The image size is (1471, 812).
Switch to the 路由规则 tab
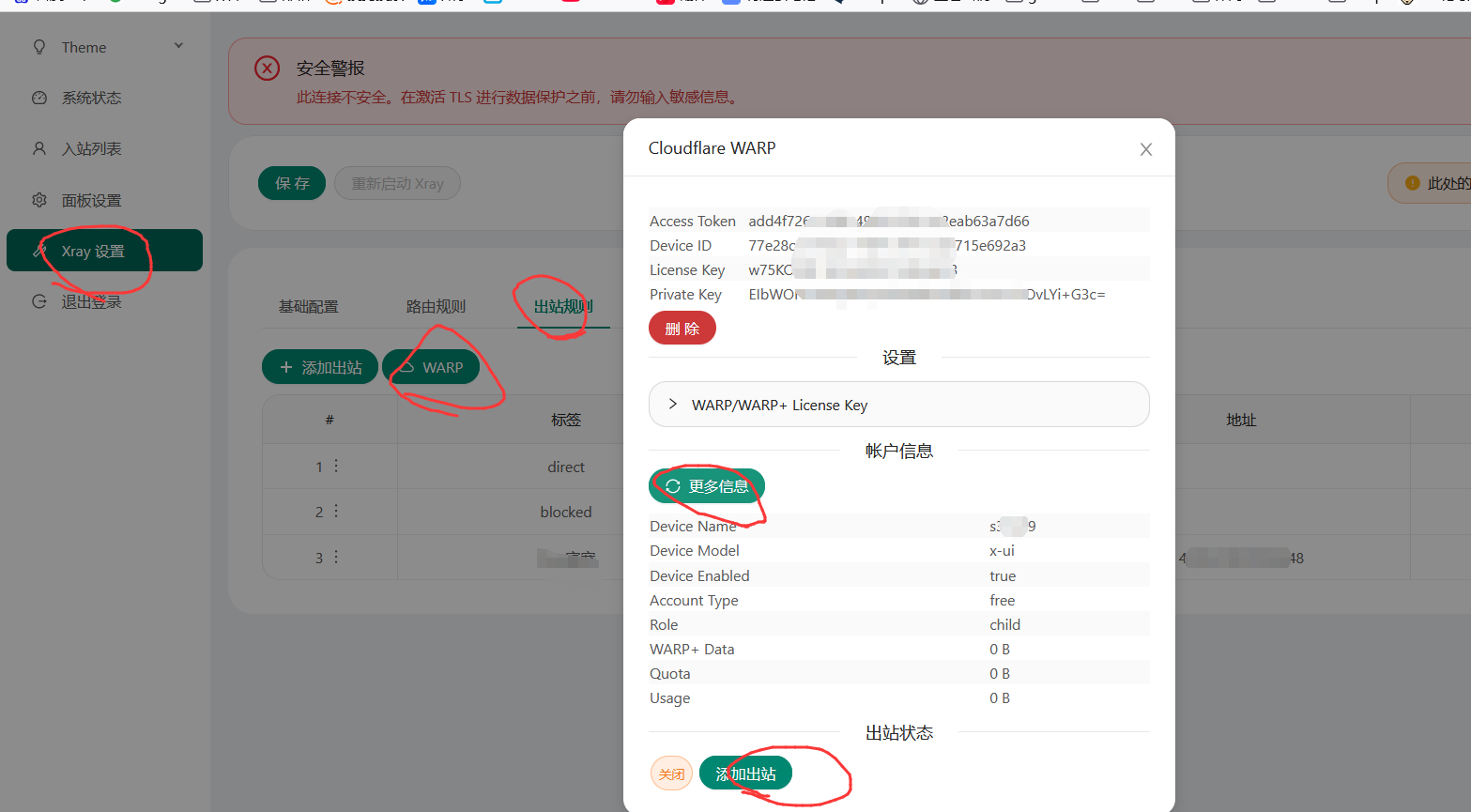tap(436, 307)
